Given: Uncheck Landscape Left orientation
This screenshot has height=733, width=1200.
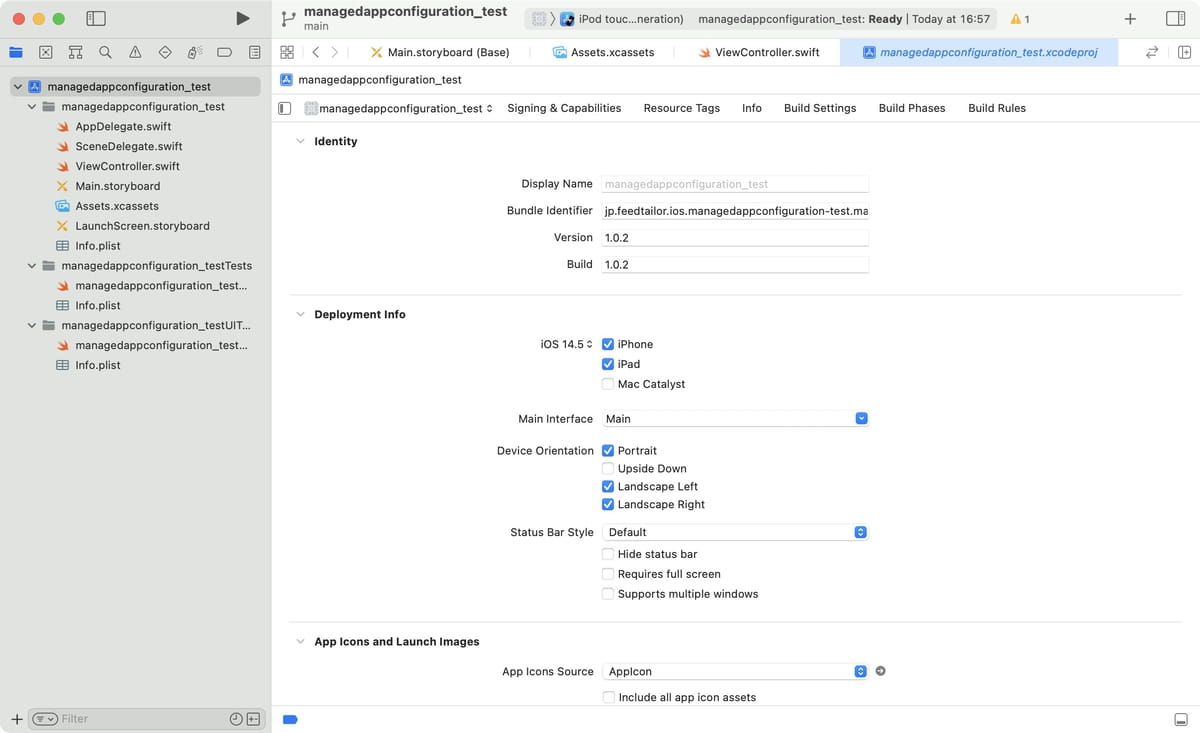Looking at the screenshot, I should click(608, 487).
